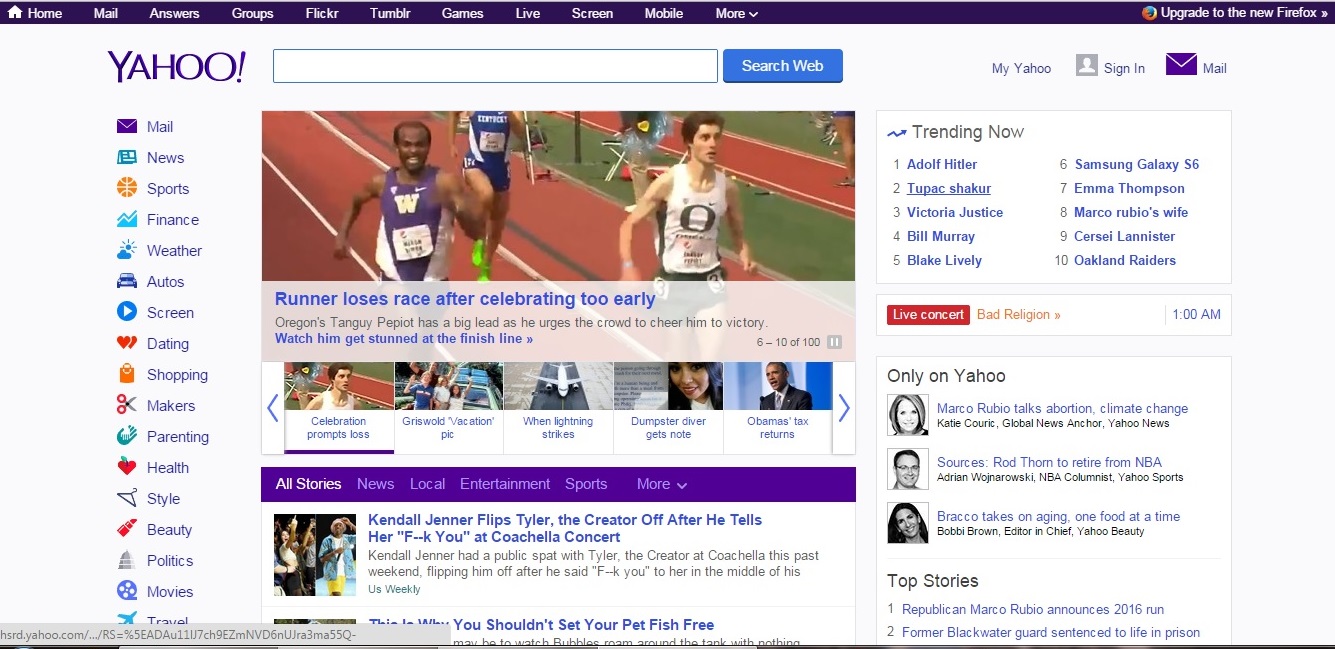Click the Upgrade to the new Firefox link
This screenshot has height=649, width=1335.
(1244, 13)
